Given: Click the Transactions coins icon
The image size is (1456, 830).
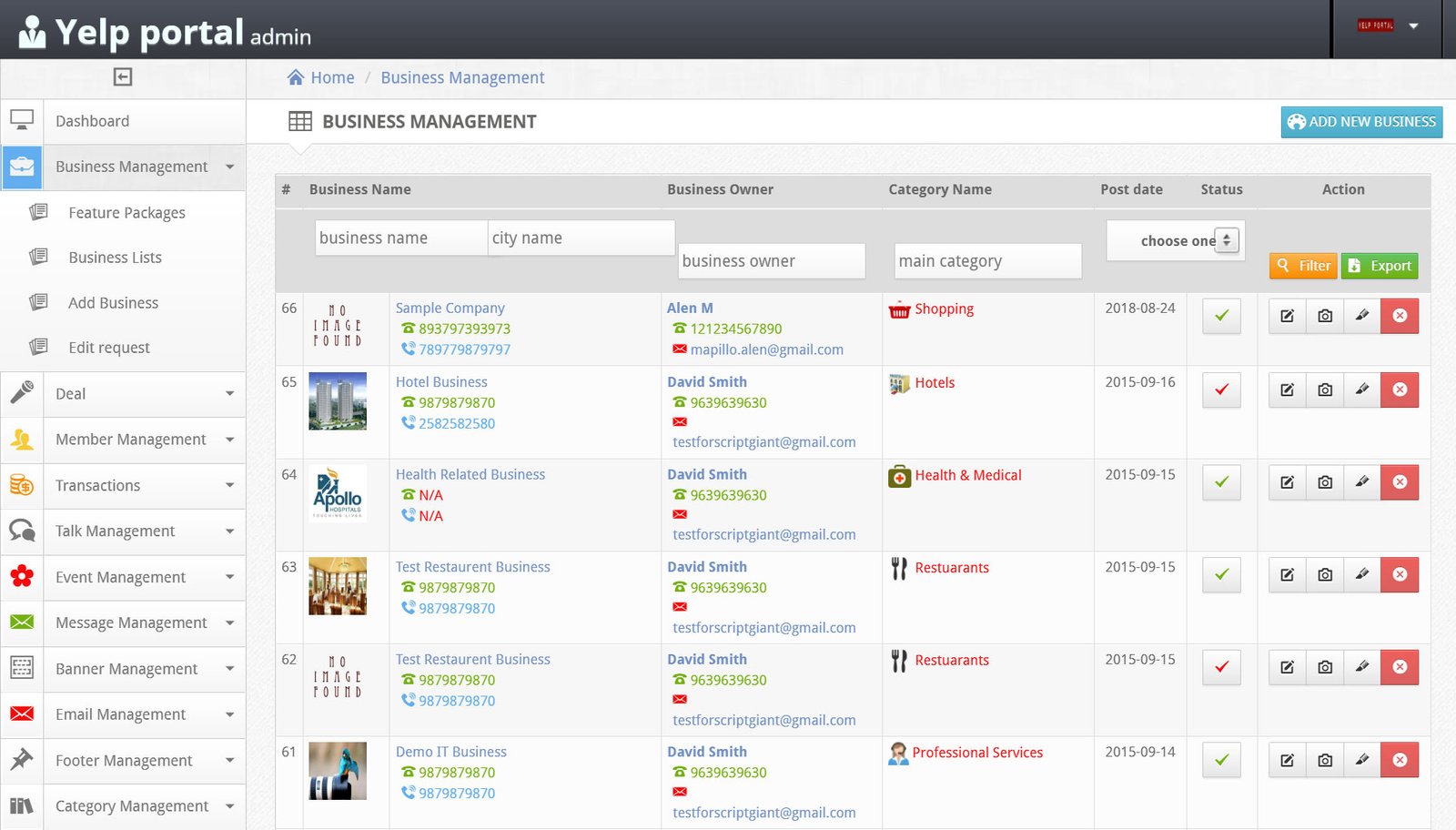Looking at the screenshot, I should [22, 485].
